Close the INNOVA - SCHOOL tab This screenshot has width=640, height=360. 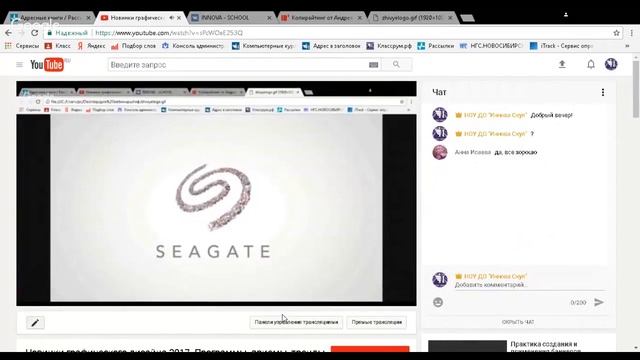tap(269, 18)
